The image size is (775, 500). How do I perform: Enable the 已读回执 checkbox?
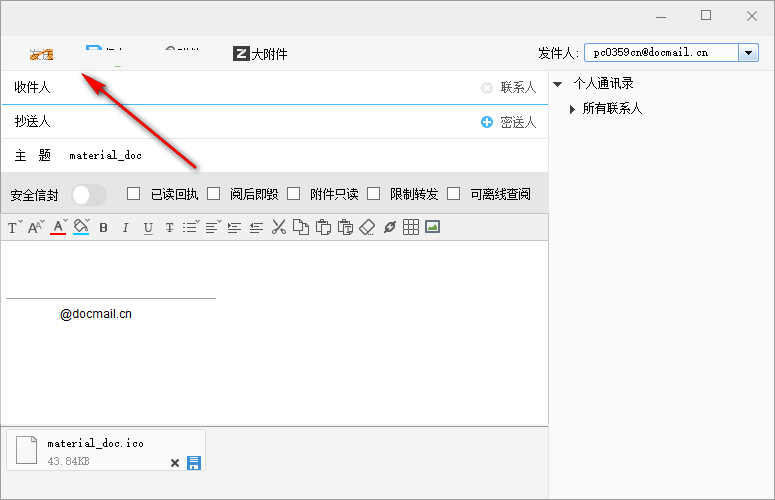[134, 194]
